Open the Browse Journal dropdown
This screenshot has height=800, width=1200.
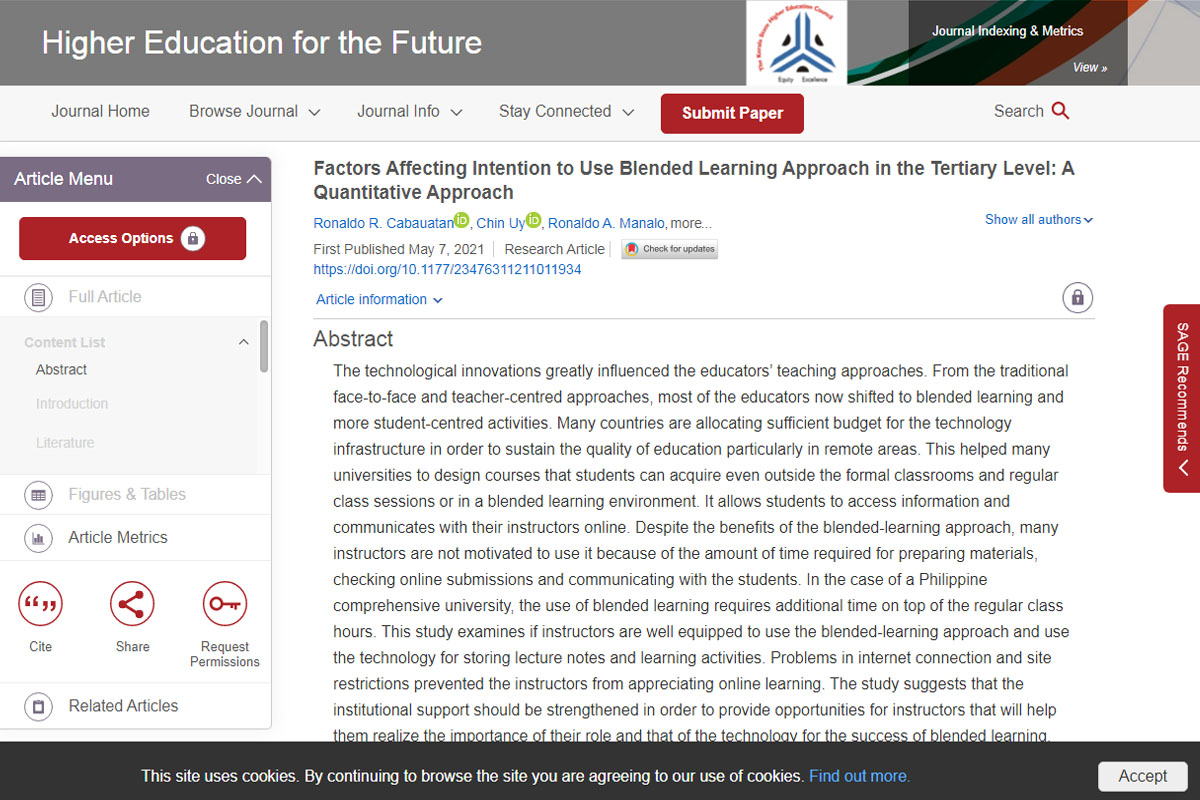click(x=254, y=112)
